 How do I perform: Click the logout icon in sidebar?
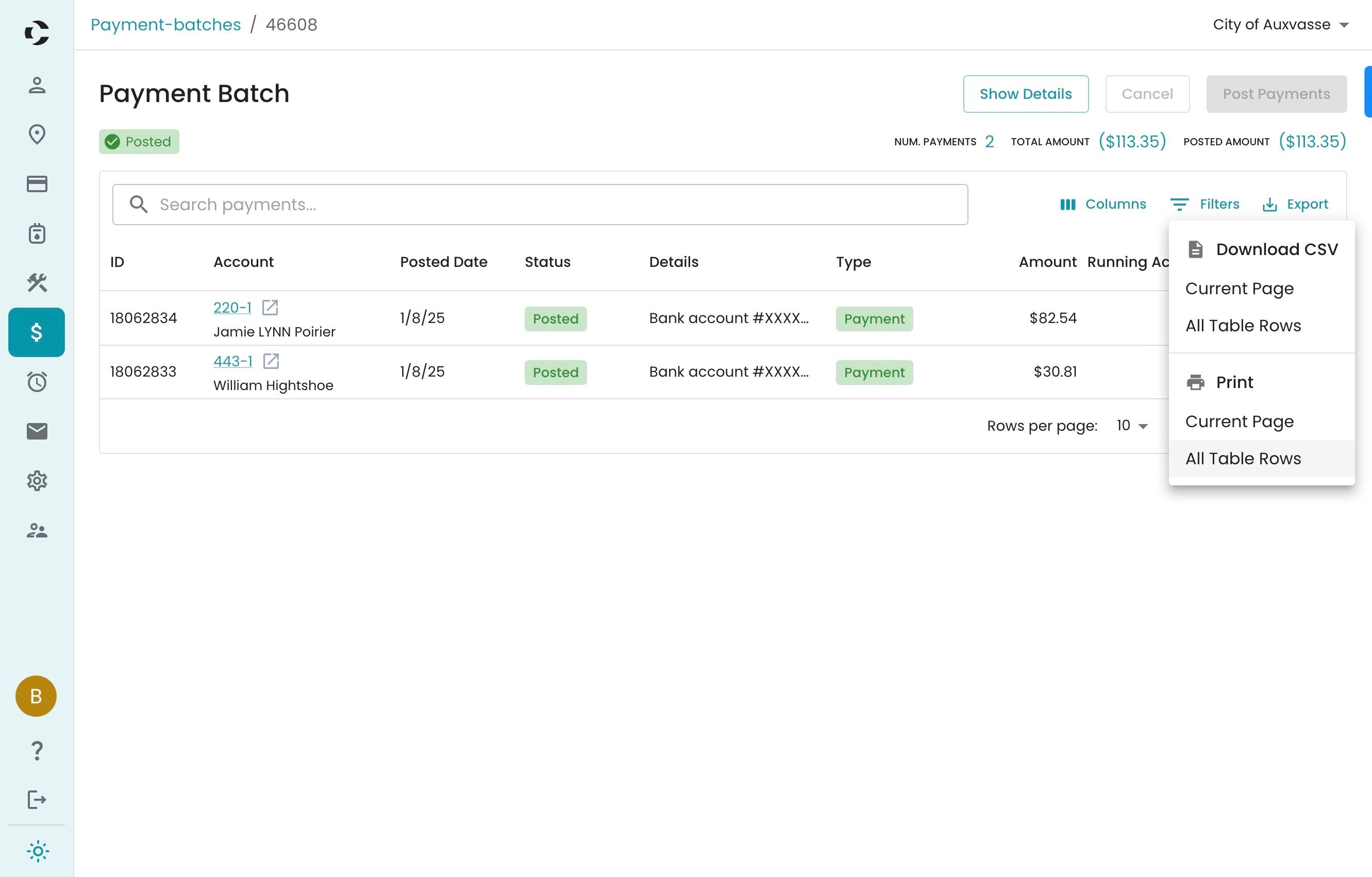coord(37,800)
